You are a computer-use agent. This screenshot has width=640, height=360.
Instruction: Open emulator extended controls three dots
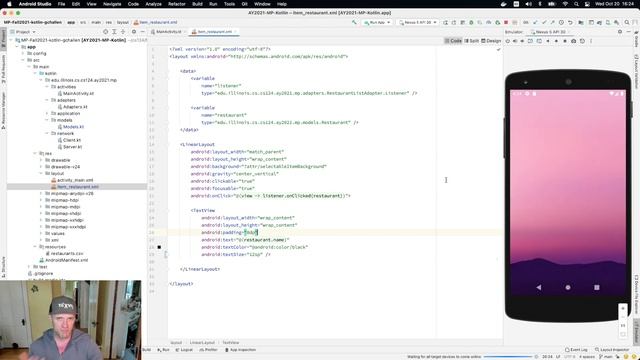point(591,41)
